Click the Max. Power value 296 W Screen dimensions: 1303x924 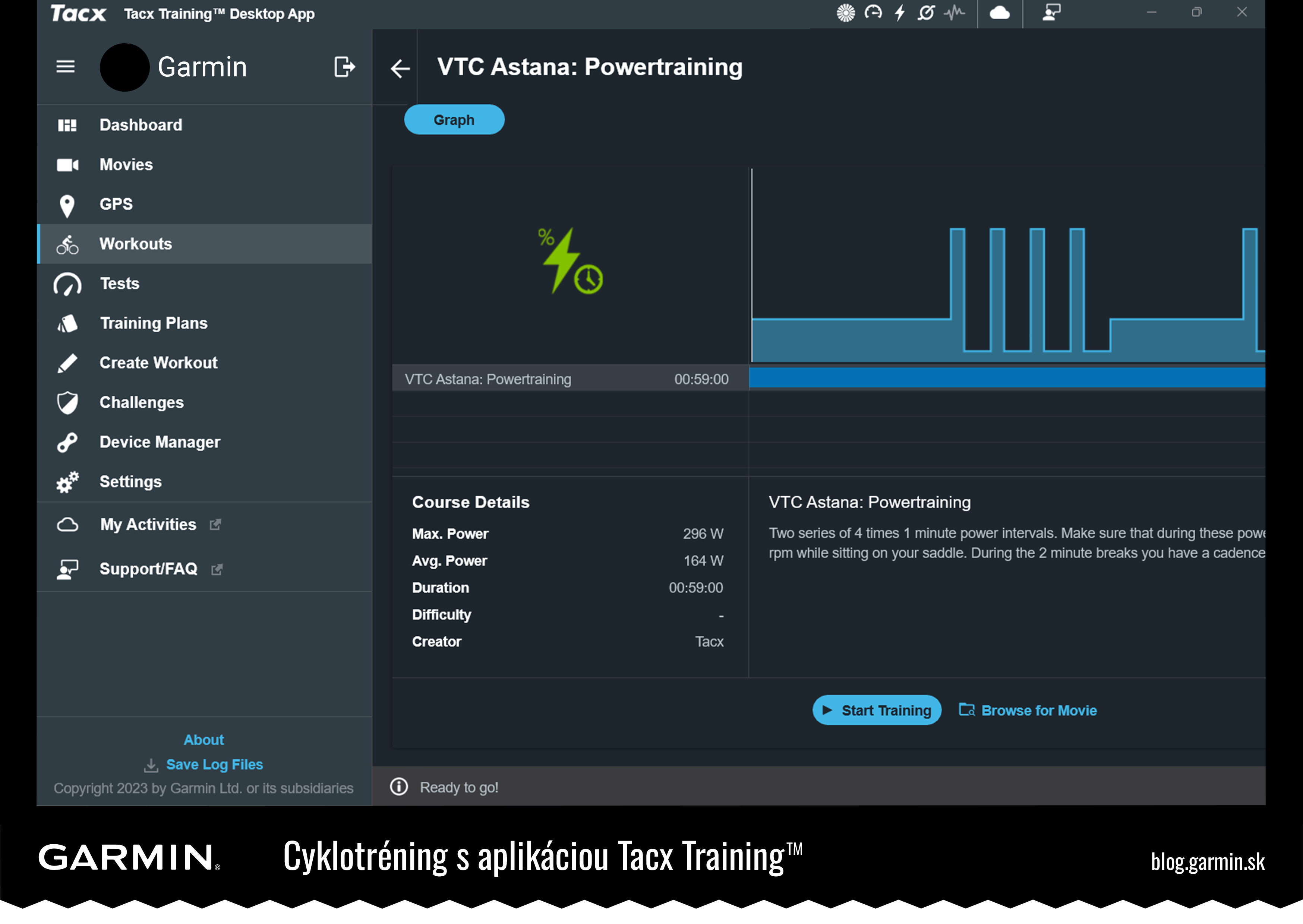coord(703,534)
